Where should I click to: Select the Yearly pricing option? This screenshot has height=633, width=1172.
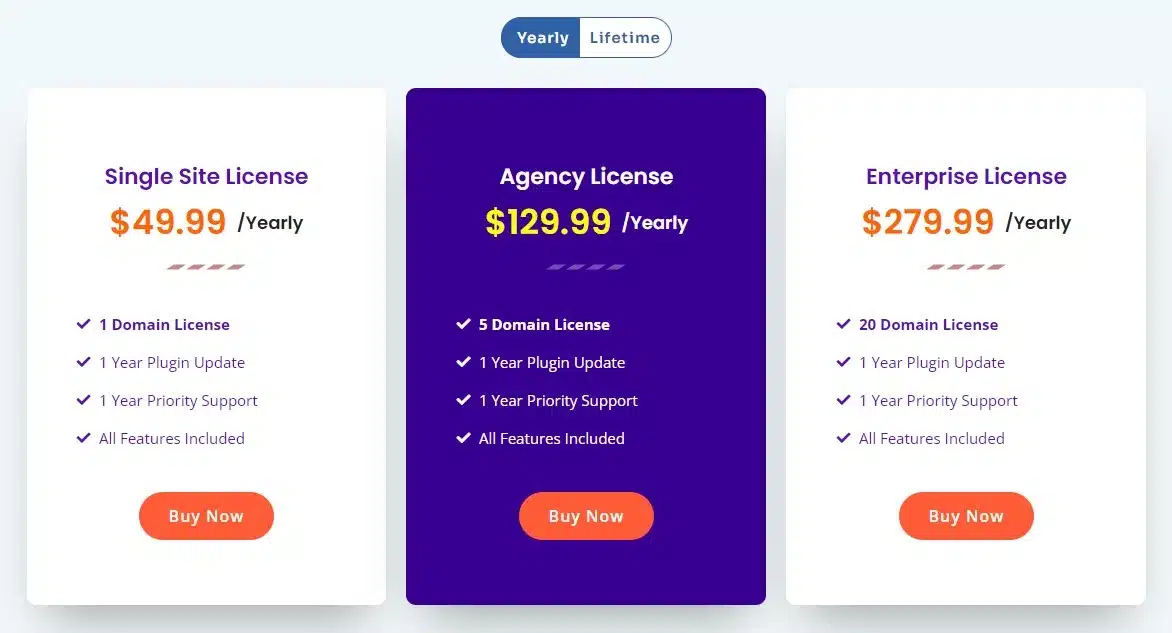click(x=541, y=37)
